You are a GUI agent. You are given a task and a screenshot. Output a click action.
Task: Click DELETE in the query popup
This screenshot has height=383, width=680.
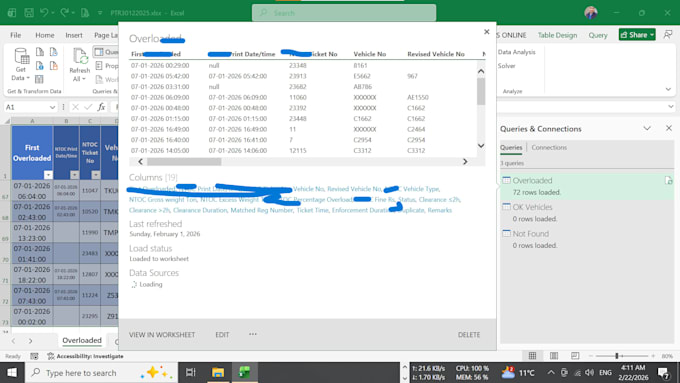pyautogui.click(x=469, y=335)
